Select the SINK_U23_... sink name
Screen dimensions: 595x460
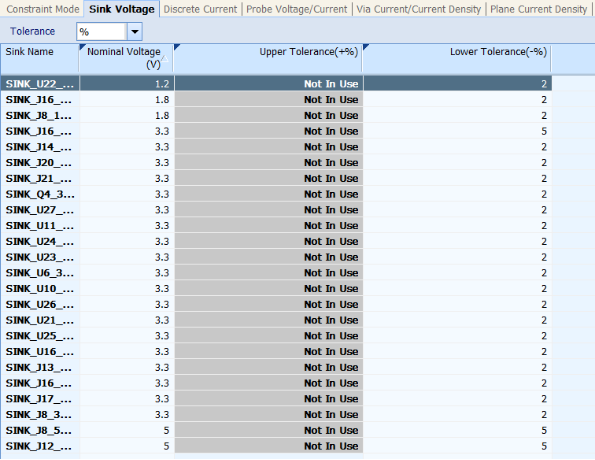pos(40,257)
